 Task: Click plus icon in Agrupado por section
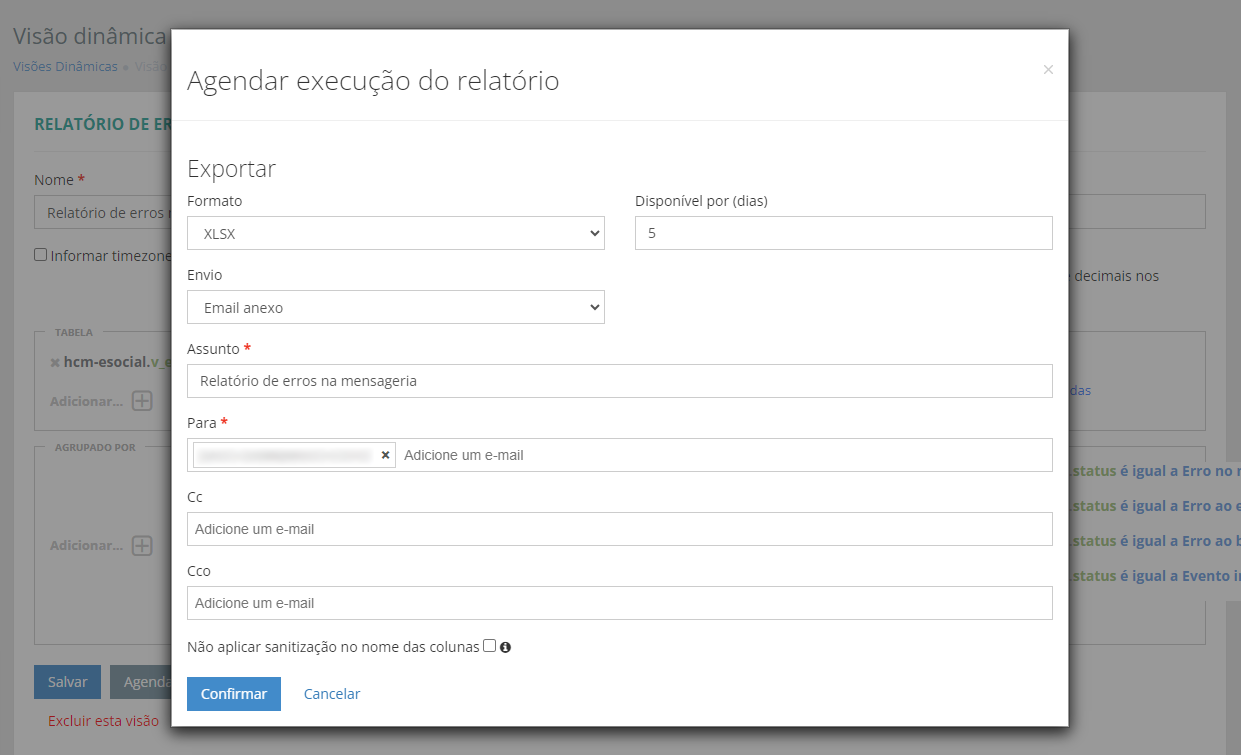(142, 546)
